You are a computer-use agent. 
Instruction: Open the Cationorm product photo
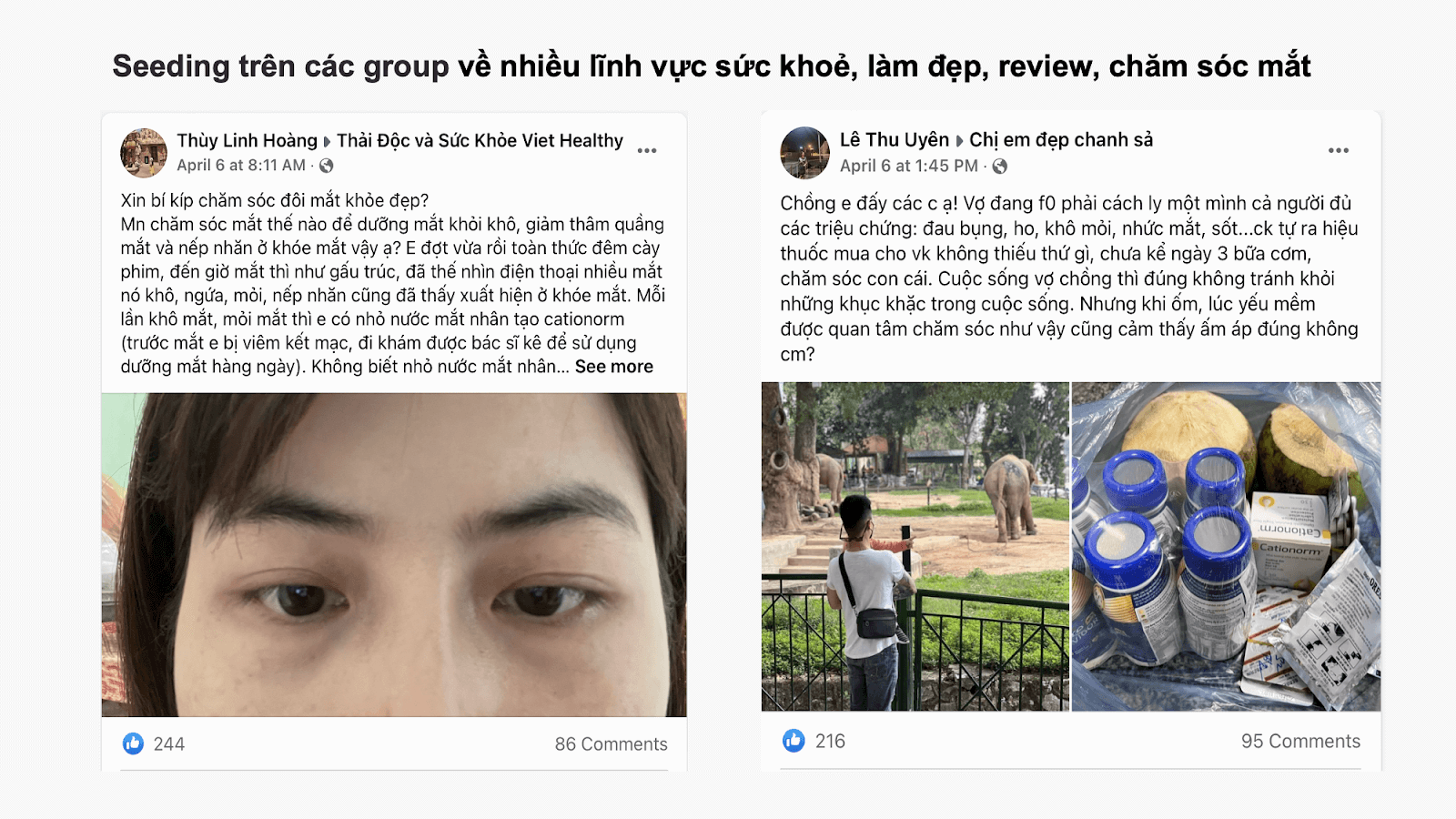coord(1227,546)
